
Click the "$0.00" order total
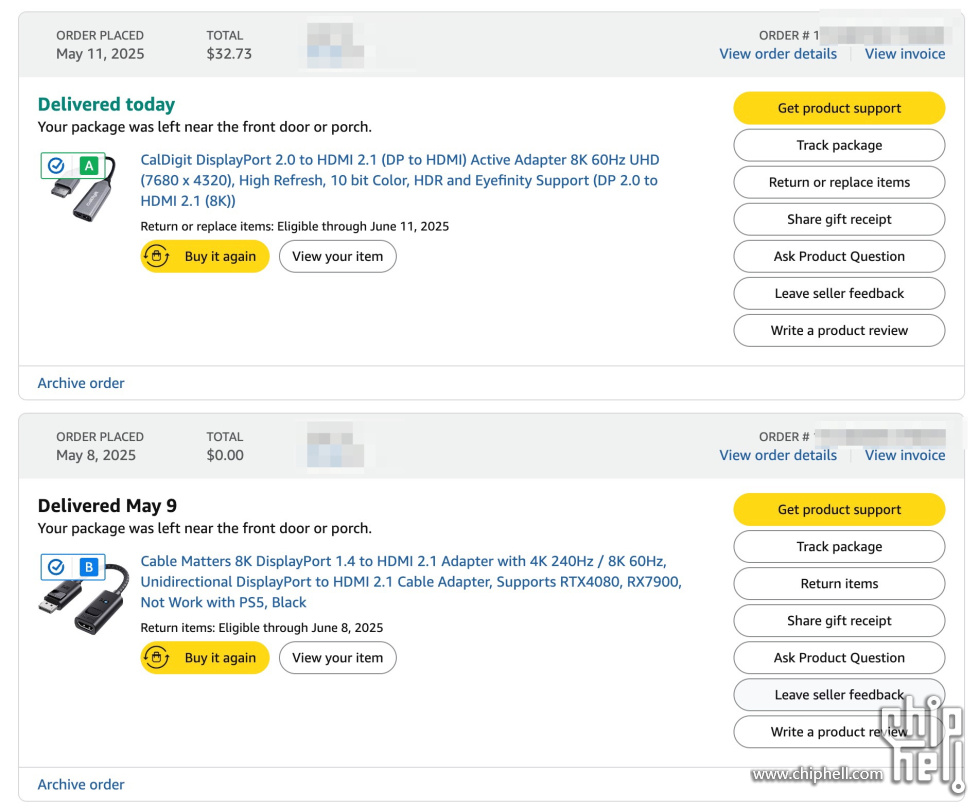[225, 456]
